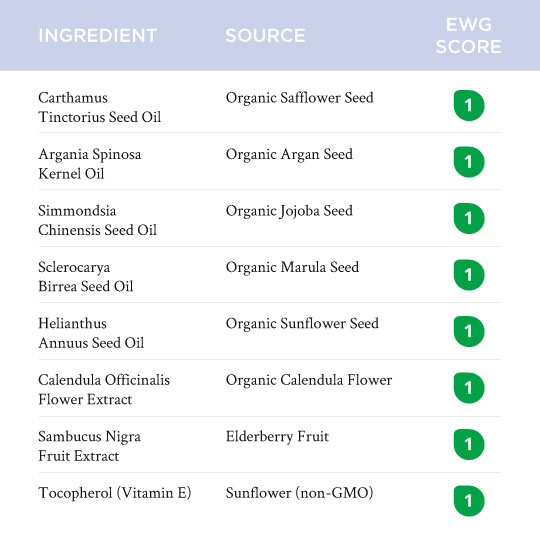This screenshot has height=540, width=540.
Task: Click the EWG score badge for Tocopherol
Action: tap(469, 501)
